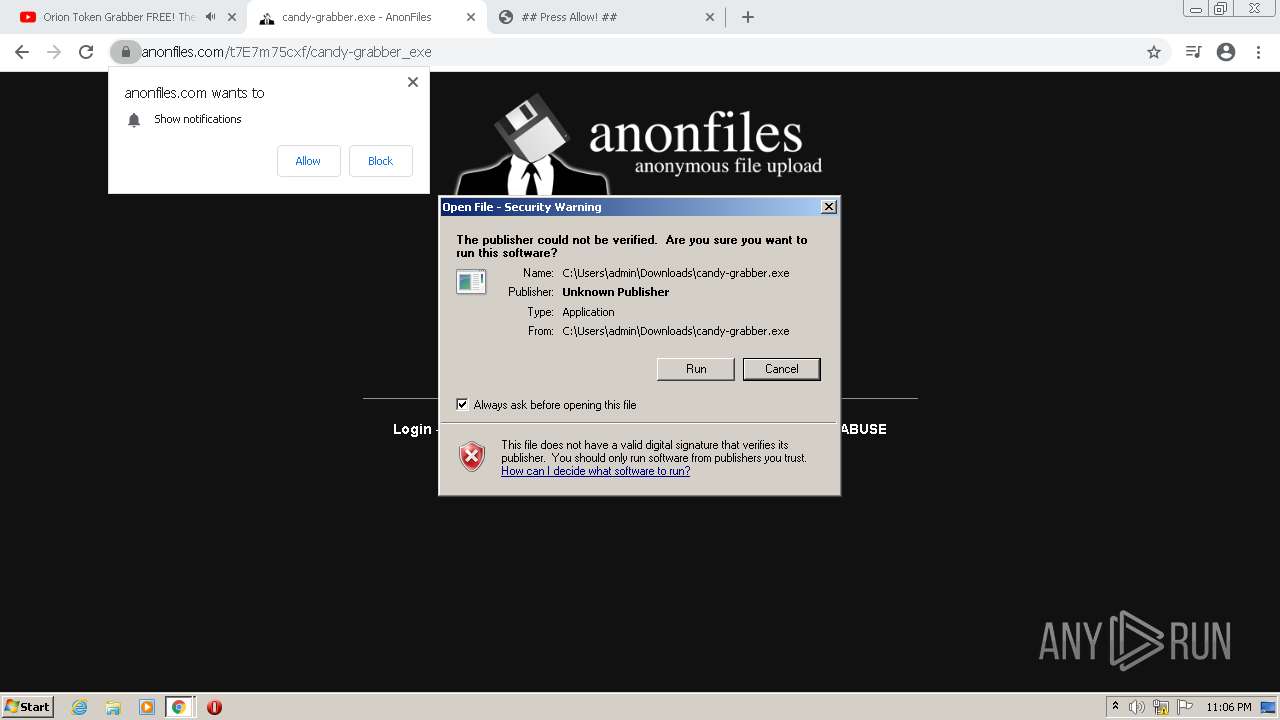
Task: Close the Press Allow tab
Action: click(710, 17)
